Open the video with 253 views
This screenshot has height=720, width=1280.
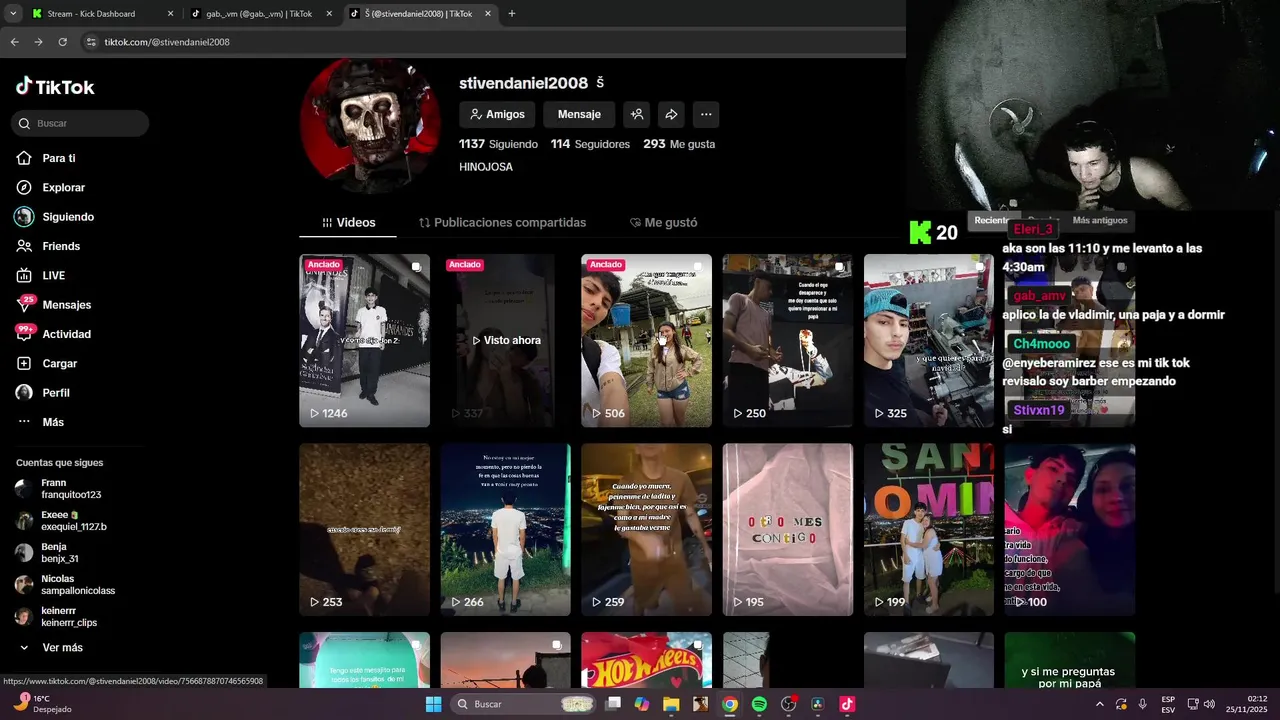click(364, 530)
